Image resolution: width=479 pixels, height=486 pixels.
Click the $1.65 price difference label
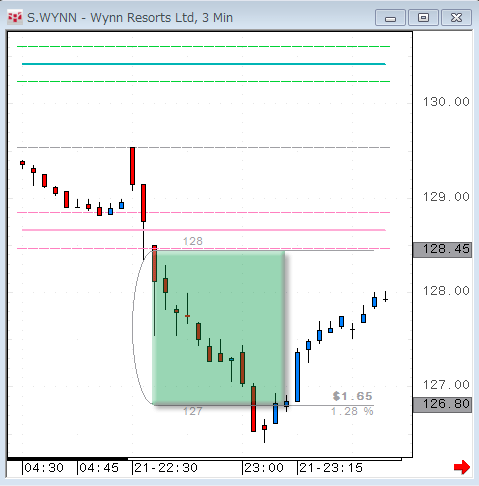pos(352,396)
